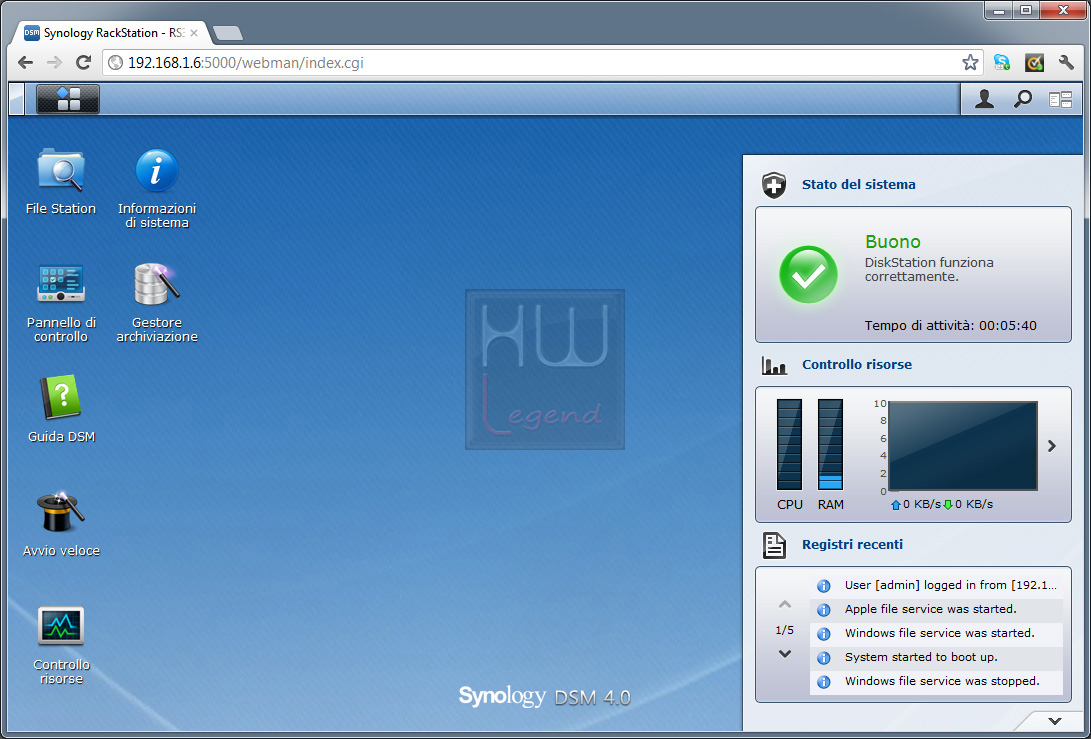Select 'Apple file service was started' entry

click(937, 609)
